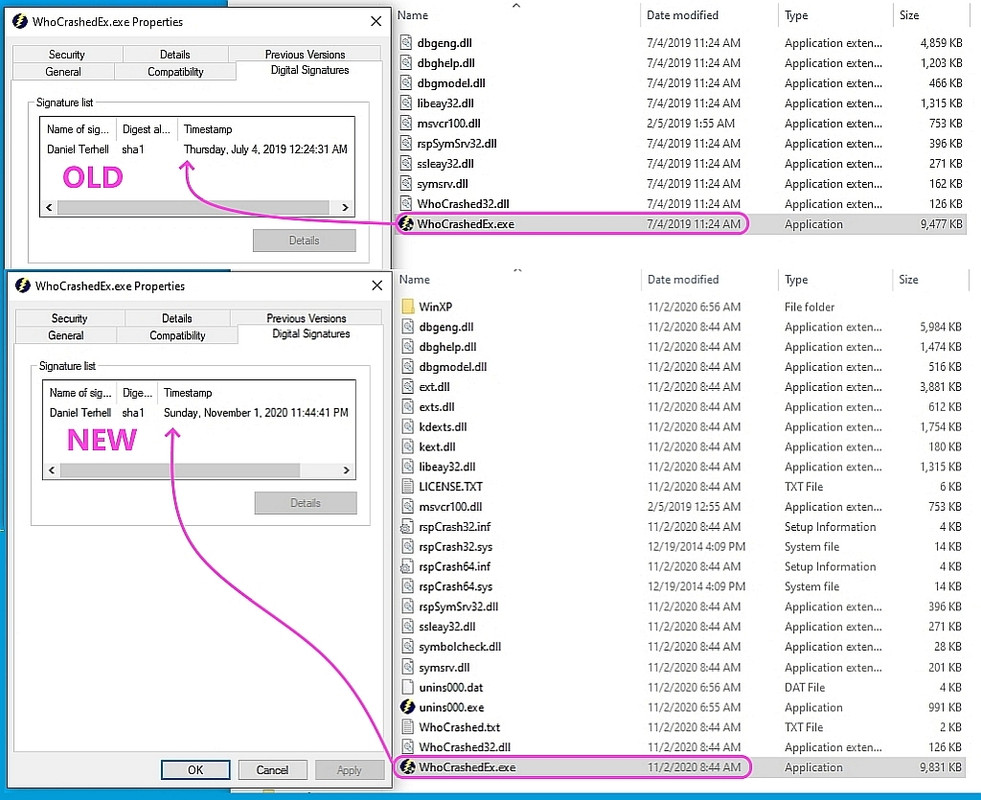Click the LICENSE.TXT text file icon
This screenshot has height=800, width=981.
tap(408, 486)
